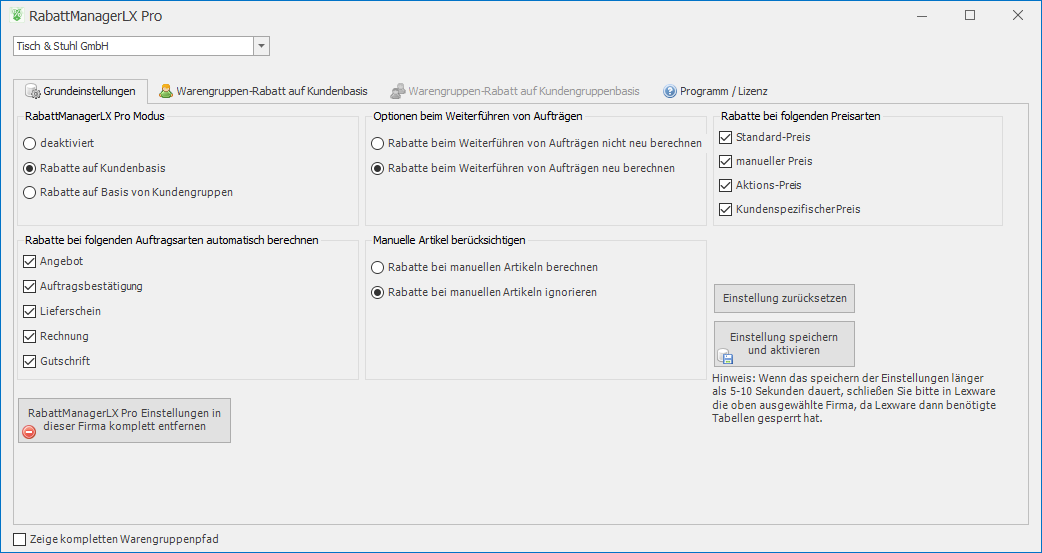Click the Einstellung zurücksetzen button
Screen dimensions: 1042x553
784,298
